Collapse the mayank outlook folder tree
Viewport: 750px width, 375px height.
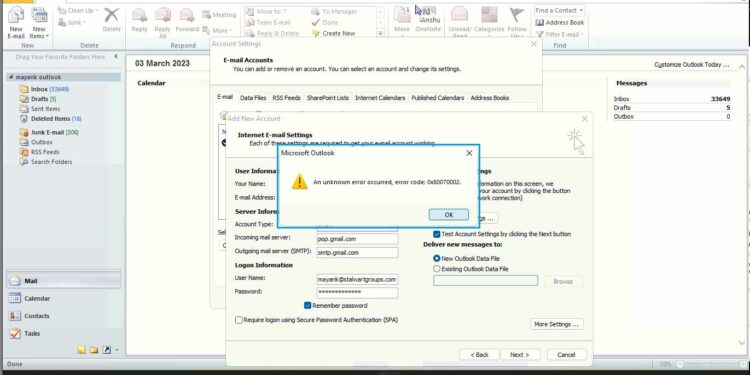tap(11, 77)
